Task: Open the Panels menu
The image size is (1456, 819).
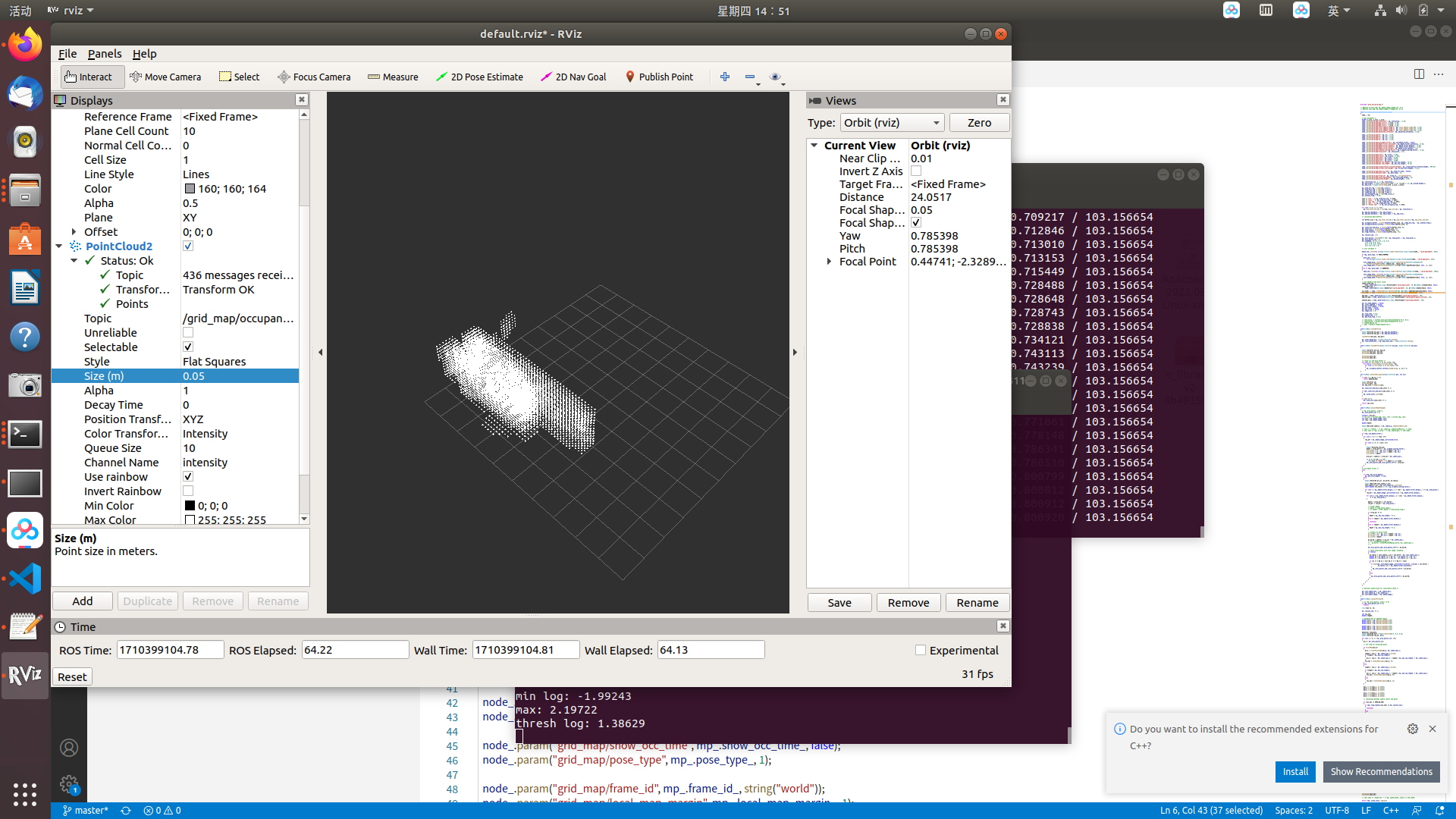Action: click(x=103, y=53)
